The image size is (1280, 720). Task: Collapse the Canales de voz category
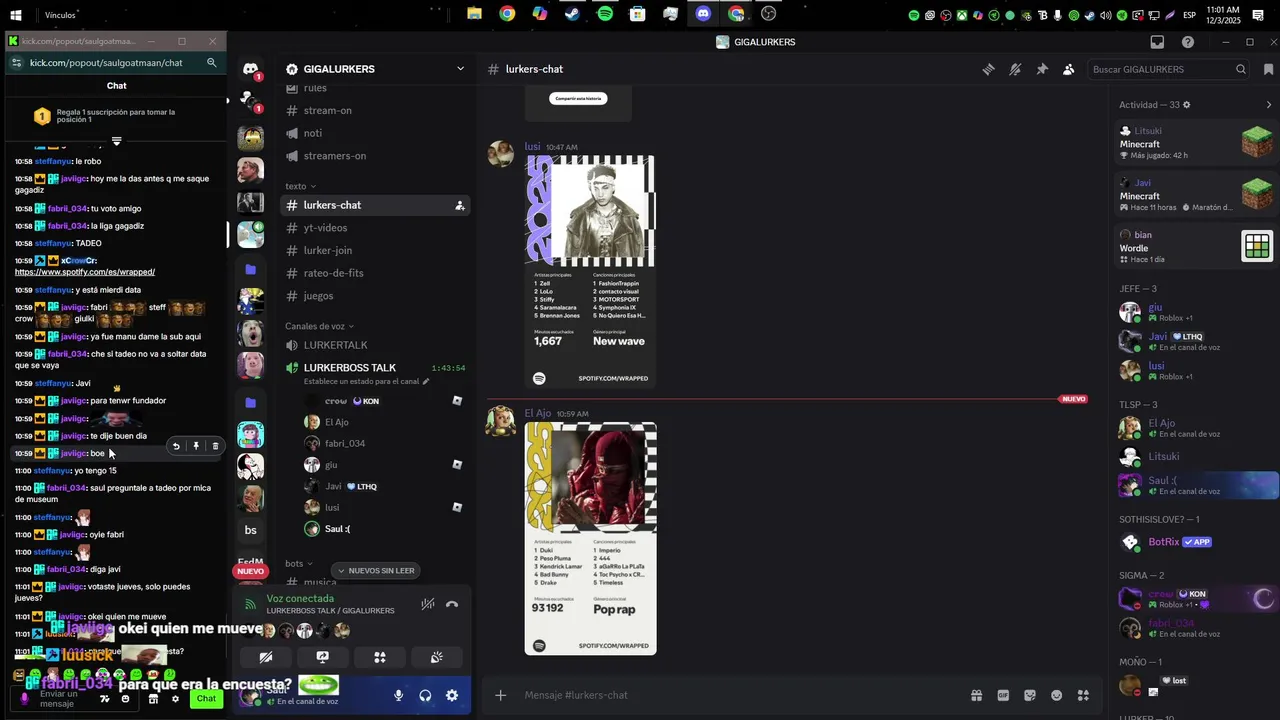(x=320, y=326)
